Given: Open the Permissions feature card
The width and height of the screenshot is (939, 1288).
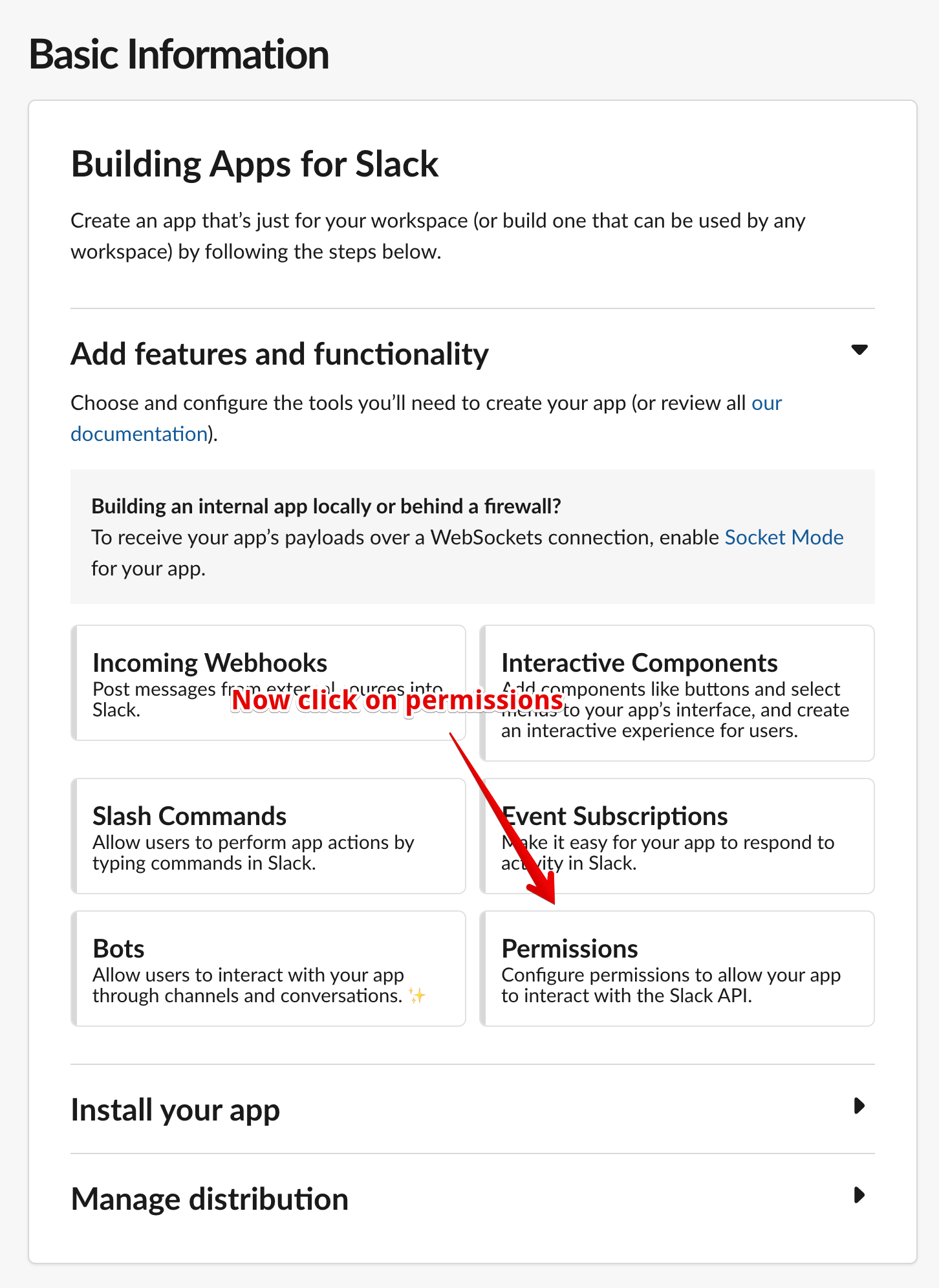Looking at the screenshot, I should [676, 968].
